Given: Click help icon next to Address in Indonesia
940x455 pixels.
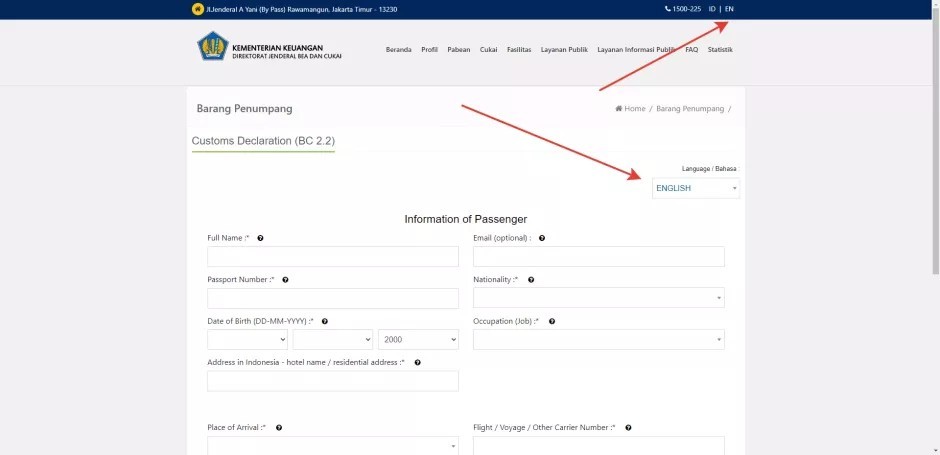Looking at the screenshot, I should 417,363.
